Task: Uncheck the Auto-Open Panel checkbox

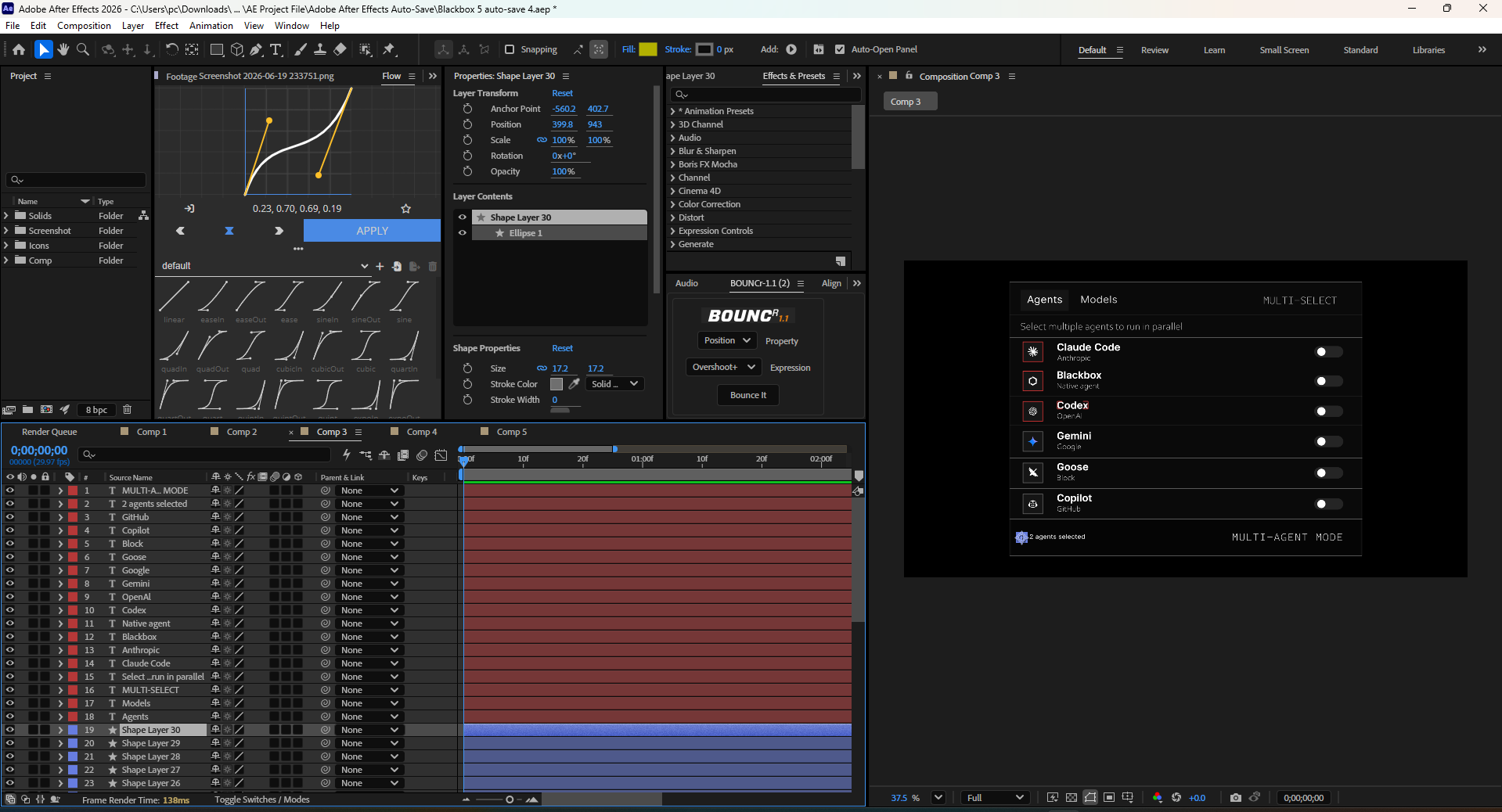Action: point(840,49)
